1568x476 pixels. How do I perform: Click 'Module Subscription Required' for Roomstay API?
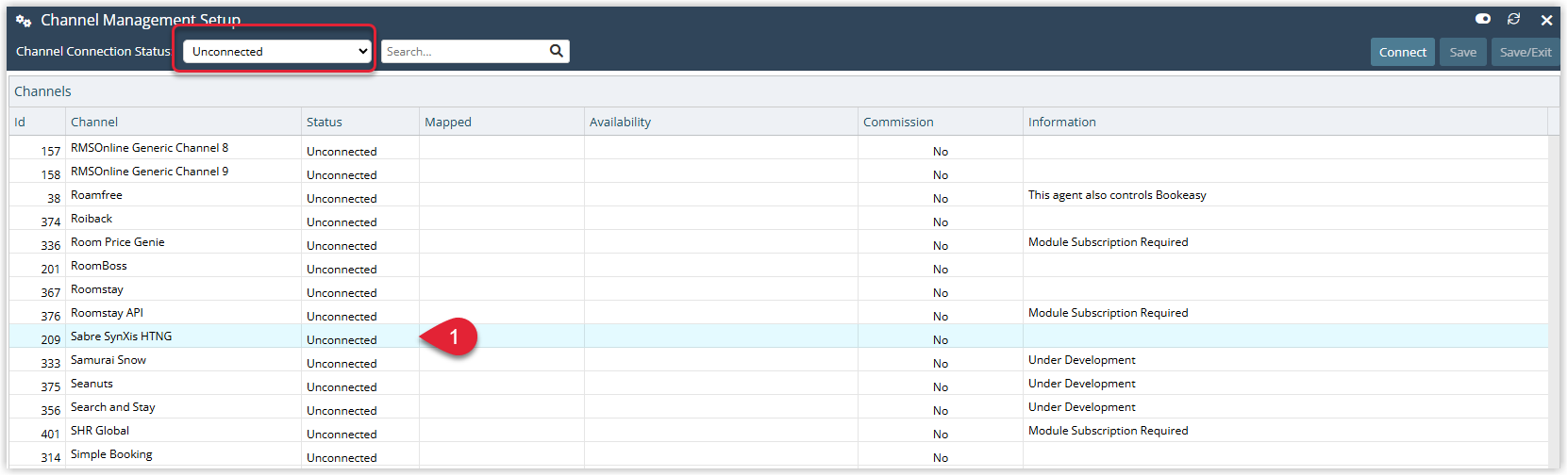(1109, 313)
